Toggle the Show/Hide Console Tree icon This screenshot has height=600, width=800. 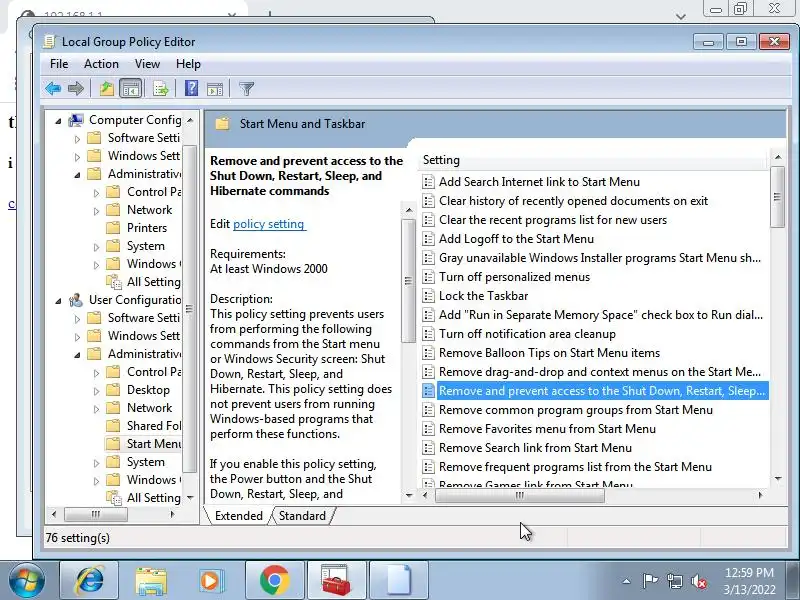click(x=130, y=89)
